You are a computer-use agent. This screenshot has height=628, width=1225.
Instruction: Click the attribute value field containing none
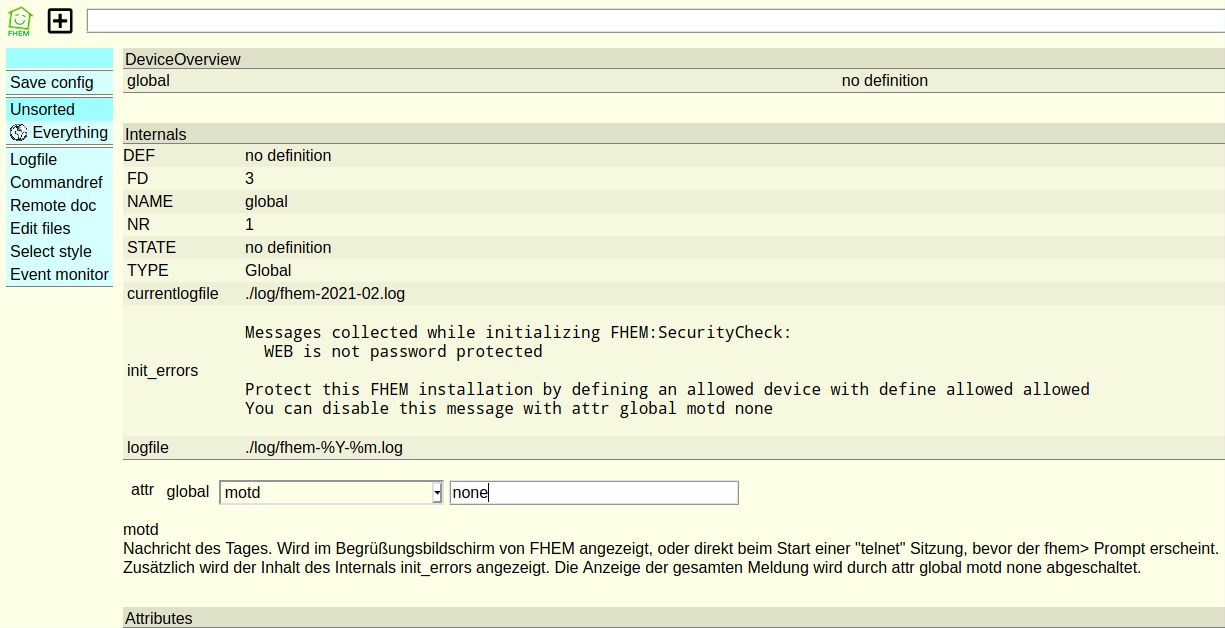click(594, 493)
